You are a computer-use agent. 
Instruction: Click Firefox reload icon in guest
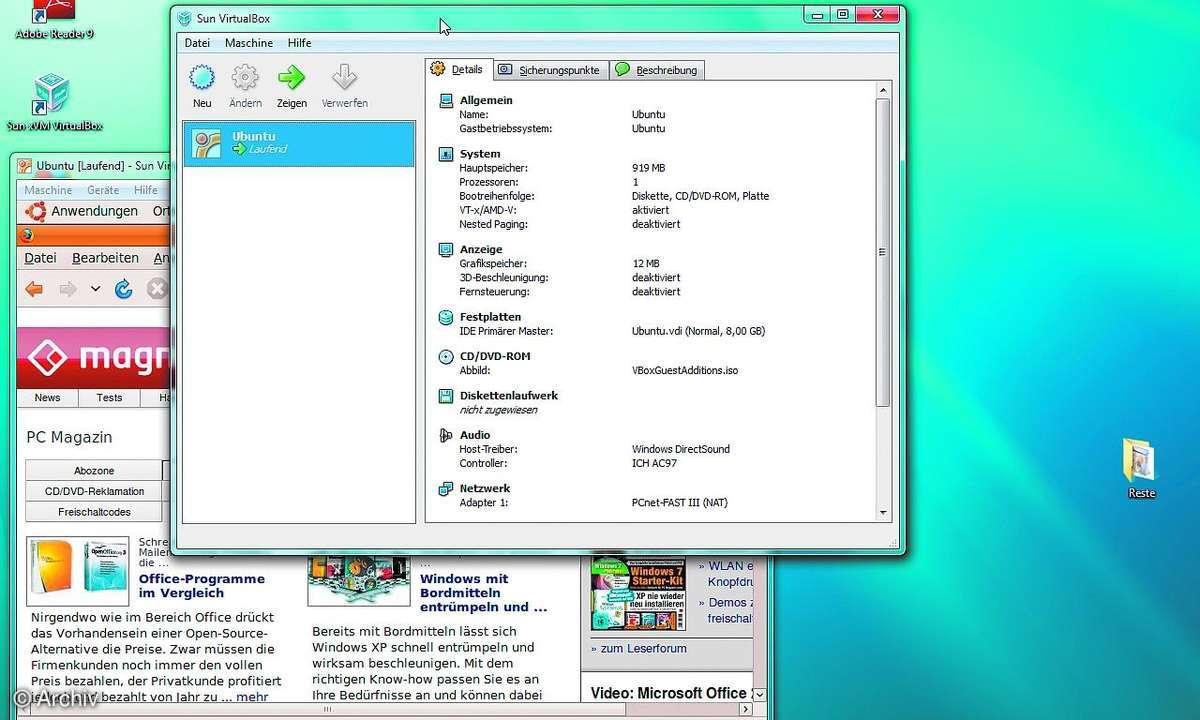click(123, 289)
